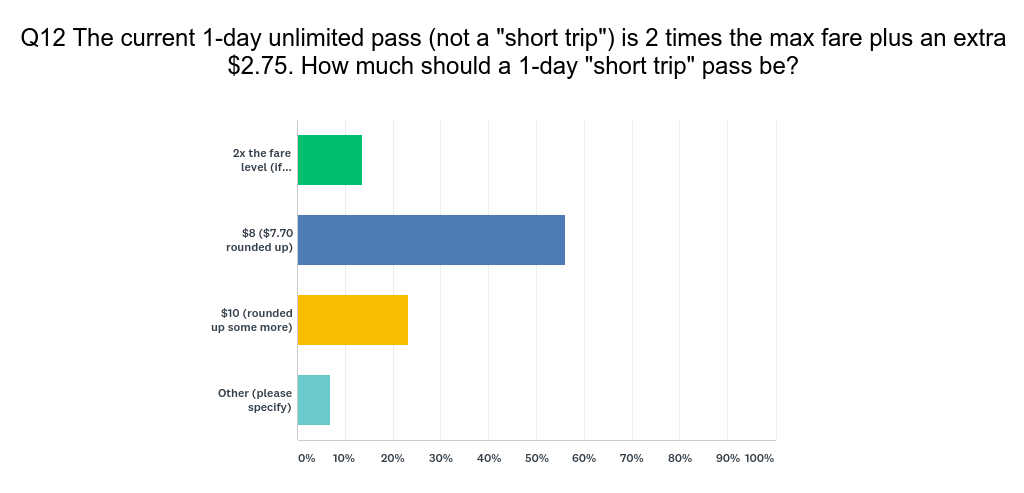Click the teal Other (please specify) bar
Viewport: 1024px width, 493px height.
(x=314, y=400)
